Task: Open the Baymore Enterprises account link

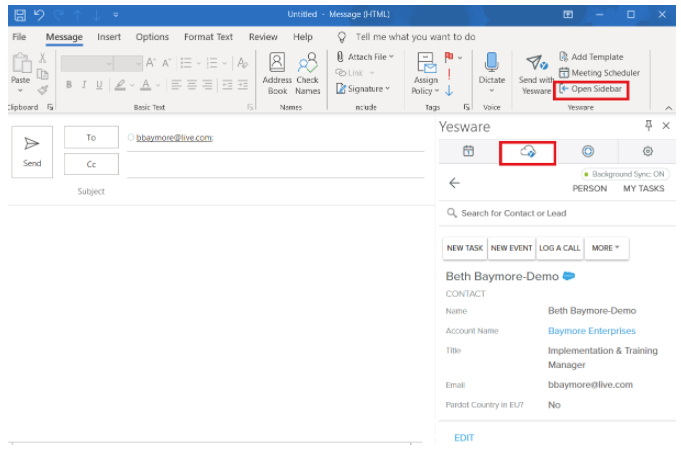Action: (x=591, y=331)
